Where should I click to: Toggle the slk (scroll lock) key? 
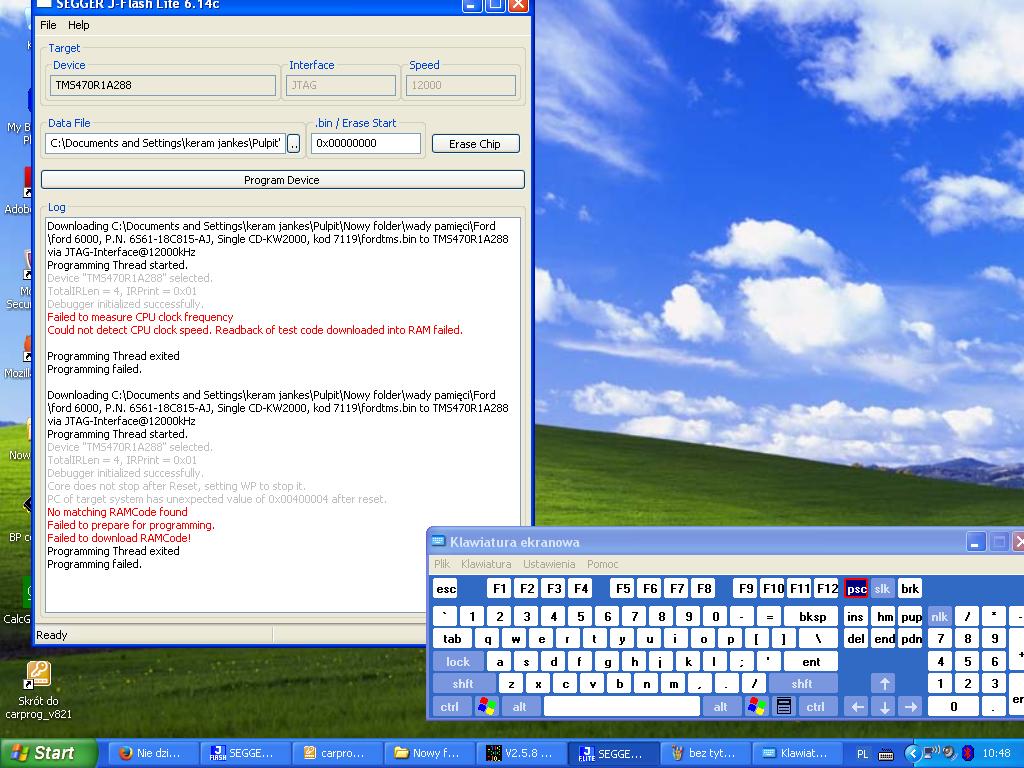[x=882, y=588]
